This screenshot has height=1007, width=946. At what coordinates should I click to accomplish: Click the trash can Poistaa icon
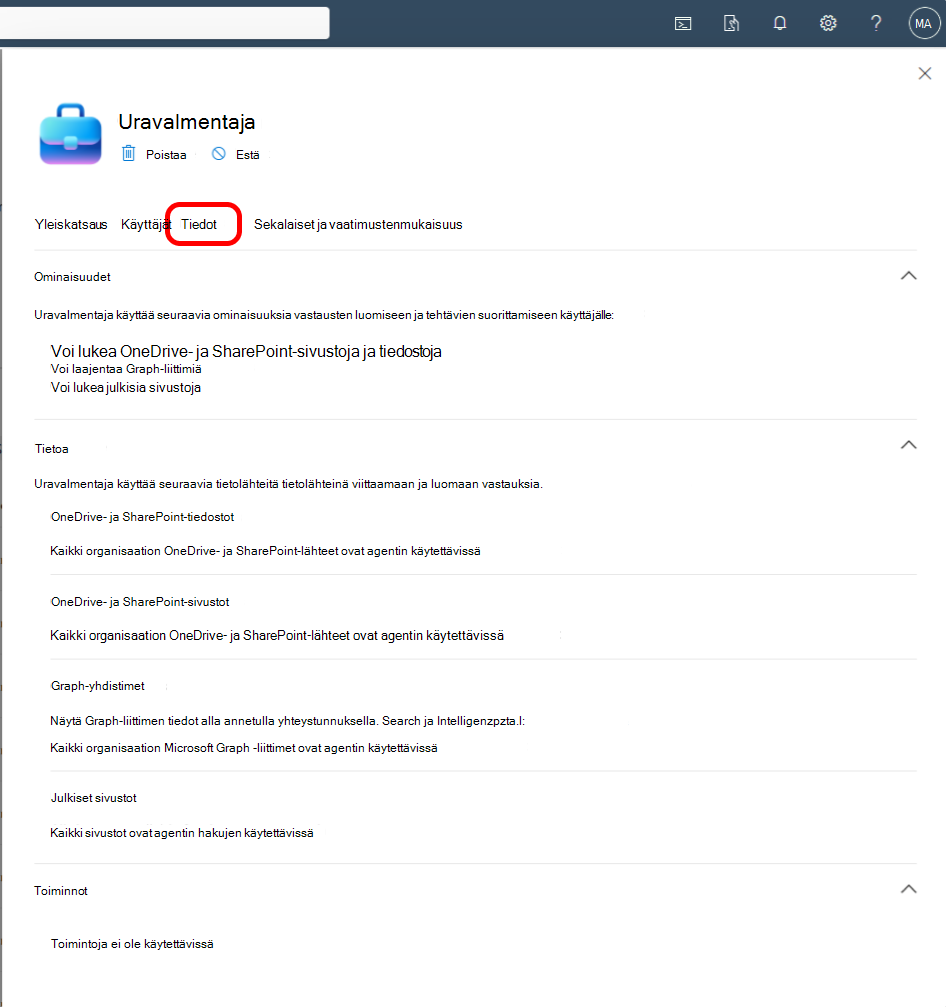coord(128,153)
